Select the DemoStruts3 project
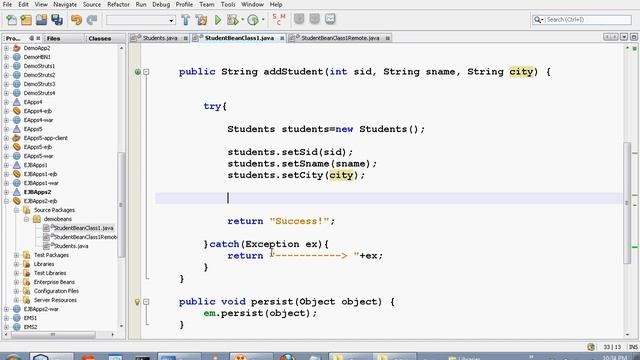640x360 pixels. 39,84
